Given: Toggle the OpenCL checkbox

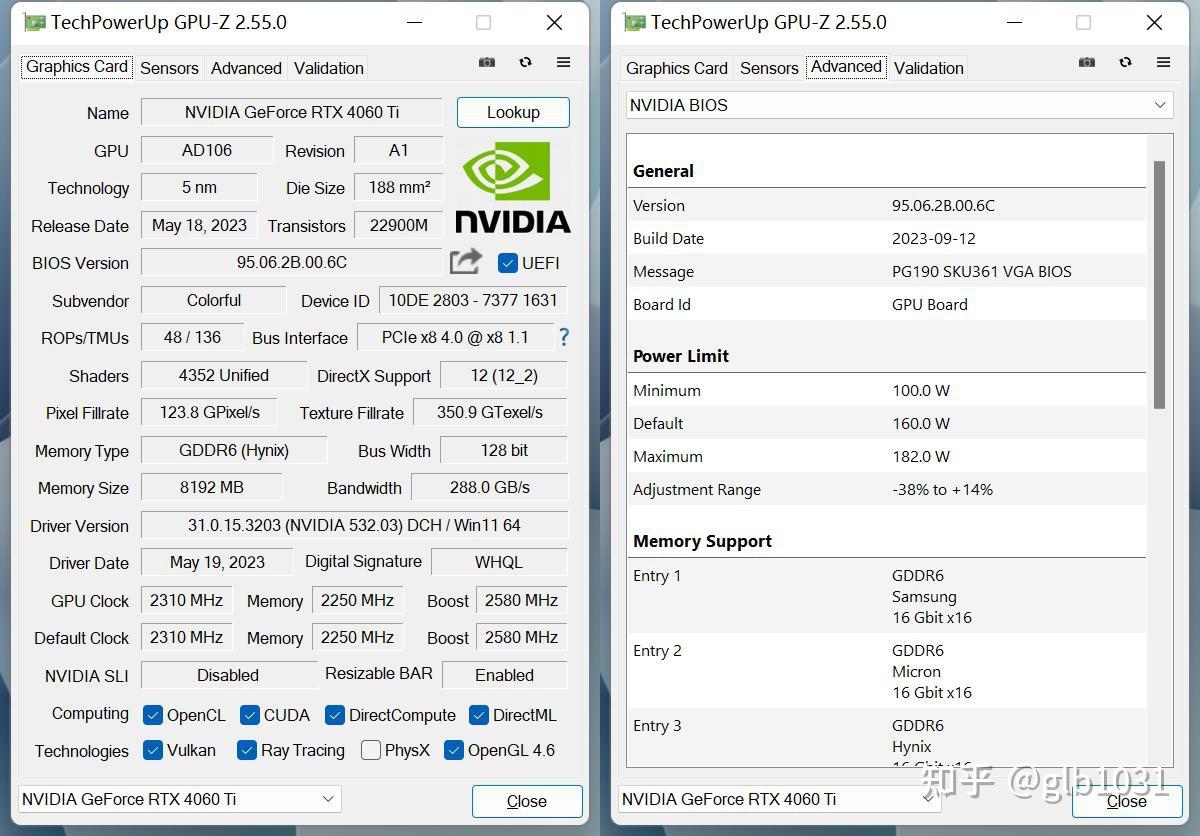Looking at the screenshot, I should [153, 715].
